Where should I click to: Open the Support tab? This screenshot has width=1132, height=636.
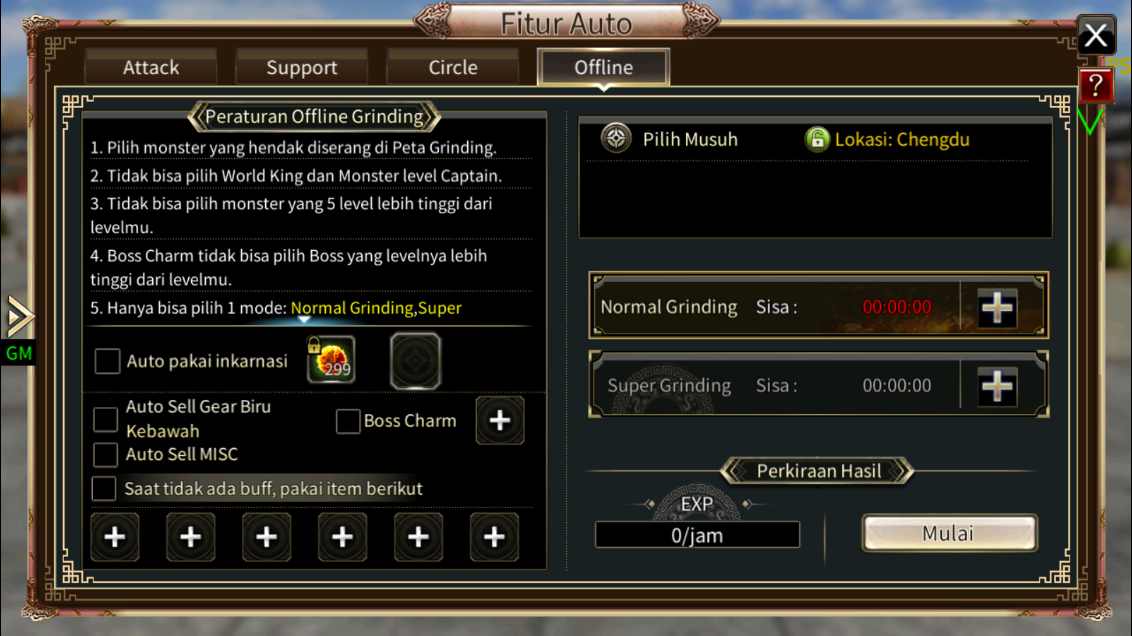click(302, 67)
